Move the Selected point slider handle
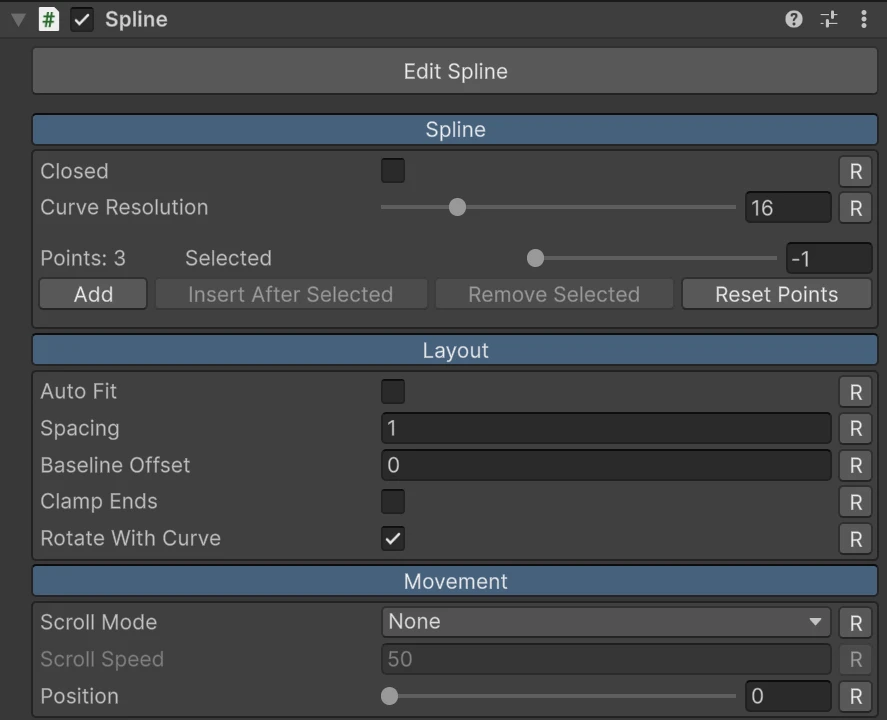This screenshot has height=720, width=887. [535, 258]
